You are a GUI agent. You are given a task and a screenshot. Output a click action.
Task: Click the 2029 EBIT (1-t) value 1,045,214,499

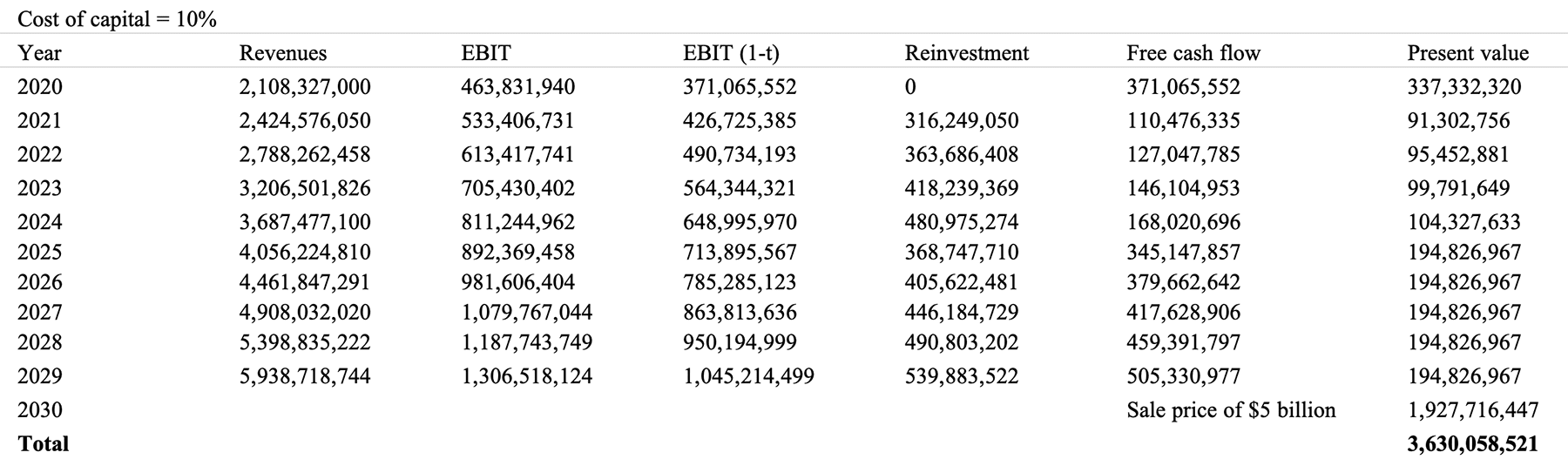click(x=748, y=376)
